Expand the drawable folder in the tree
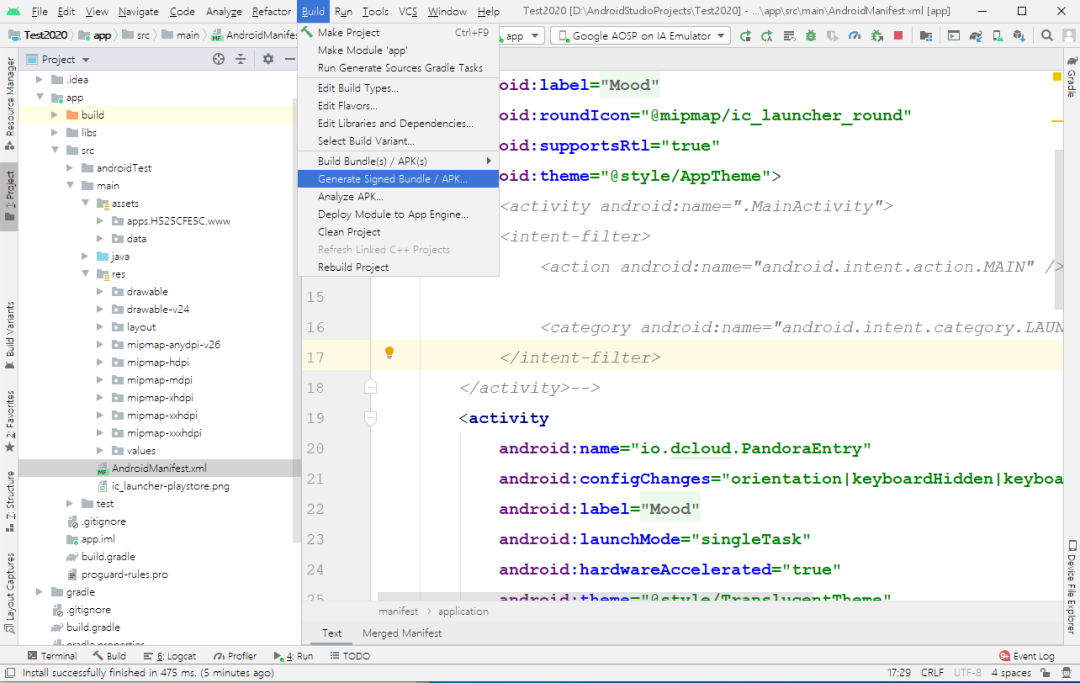The height and width of the screenshot is (683, 1080). coord(102,292)
